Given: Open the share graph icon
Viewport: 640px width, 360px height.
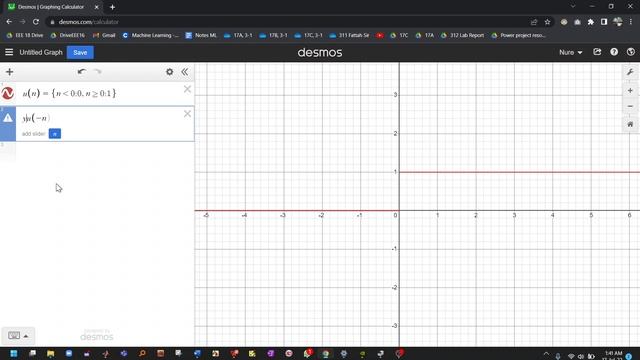Looking at the screenshot, I should [597, 52].
